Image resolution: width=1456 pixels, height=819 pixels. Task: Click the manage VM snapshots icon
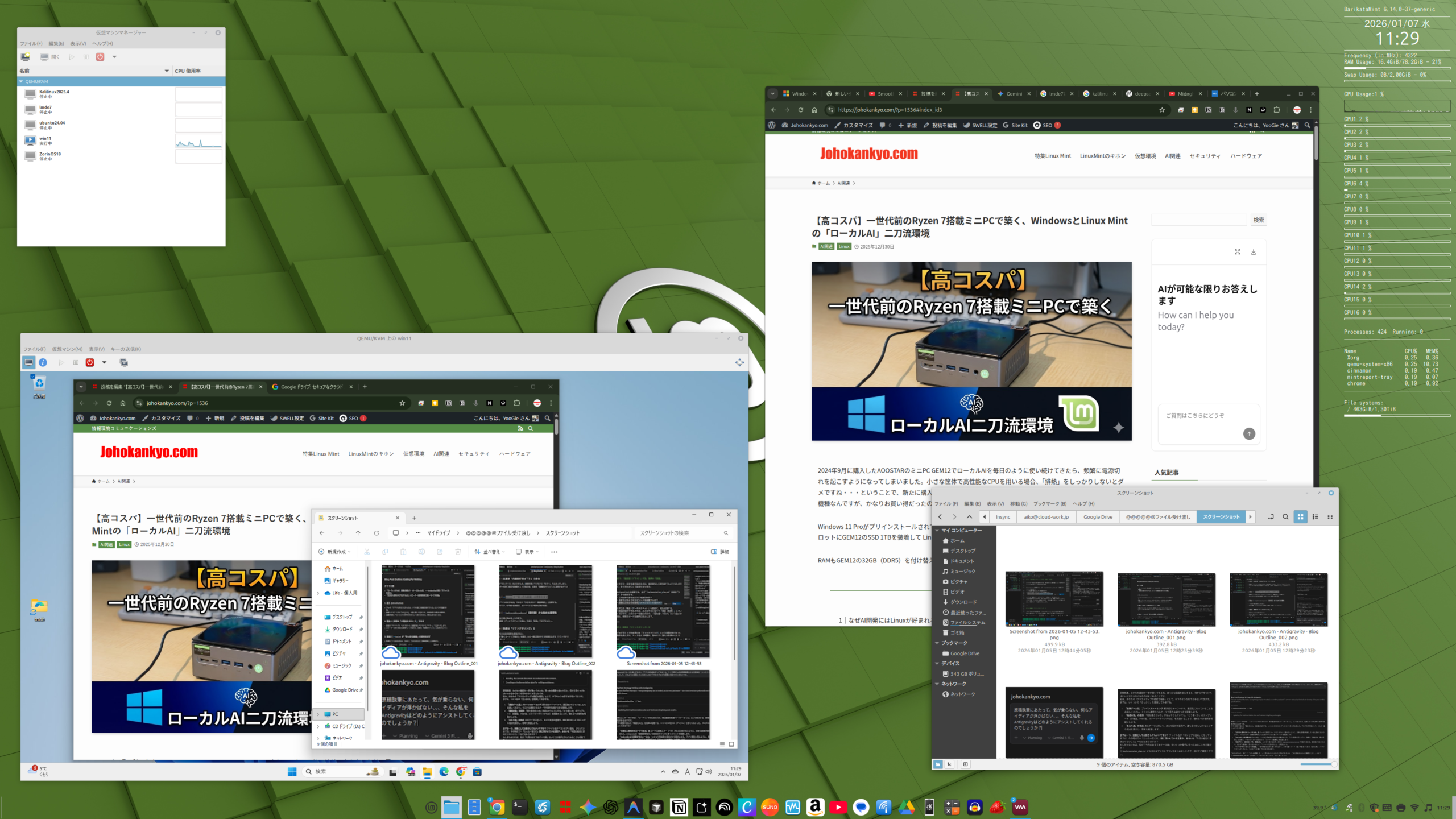pos(124,362)
